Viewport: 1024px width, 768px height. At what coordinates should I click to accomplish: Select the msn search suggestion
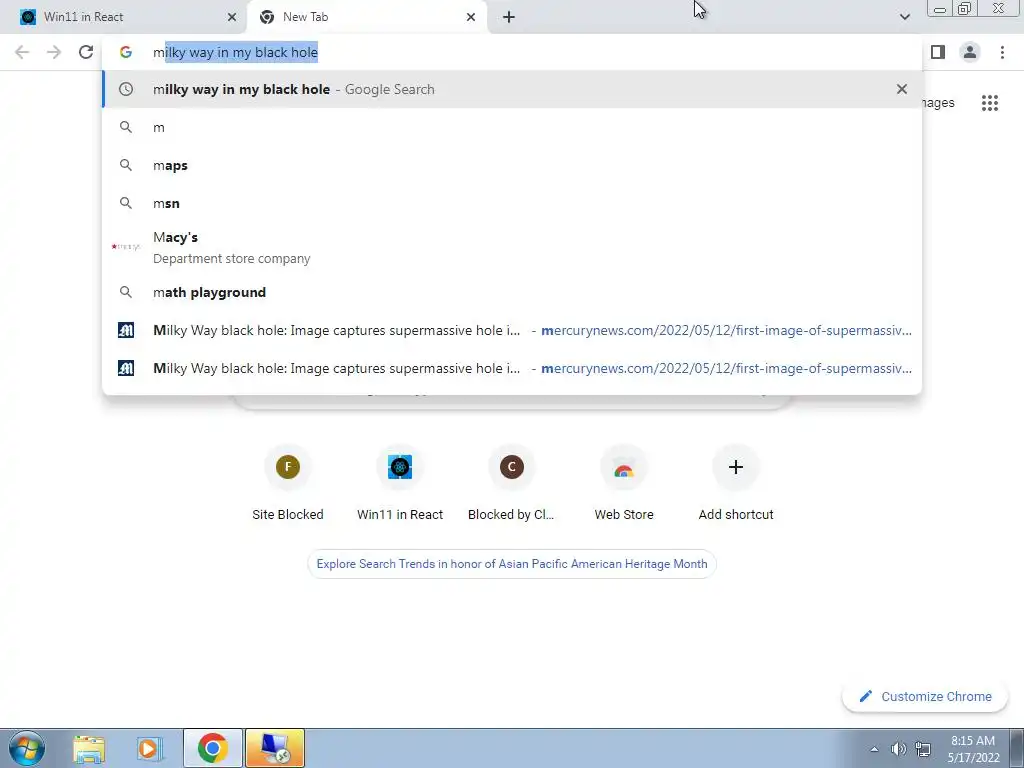click(512, 203)
